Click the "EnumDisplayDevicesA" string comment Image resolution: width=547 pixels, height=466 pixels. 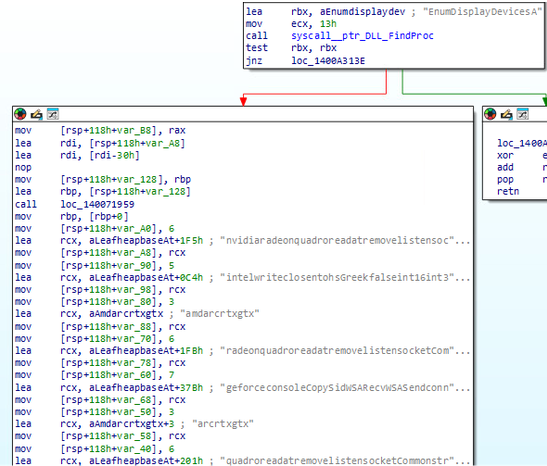point(482,12)
